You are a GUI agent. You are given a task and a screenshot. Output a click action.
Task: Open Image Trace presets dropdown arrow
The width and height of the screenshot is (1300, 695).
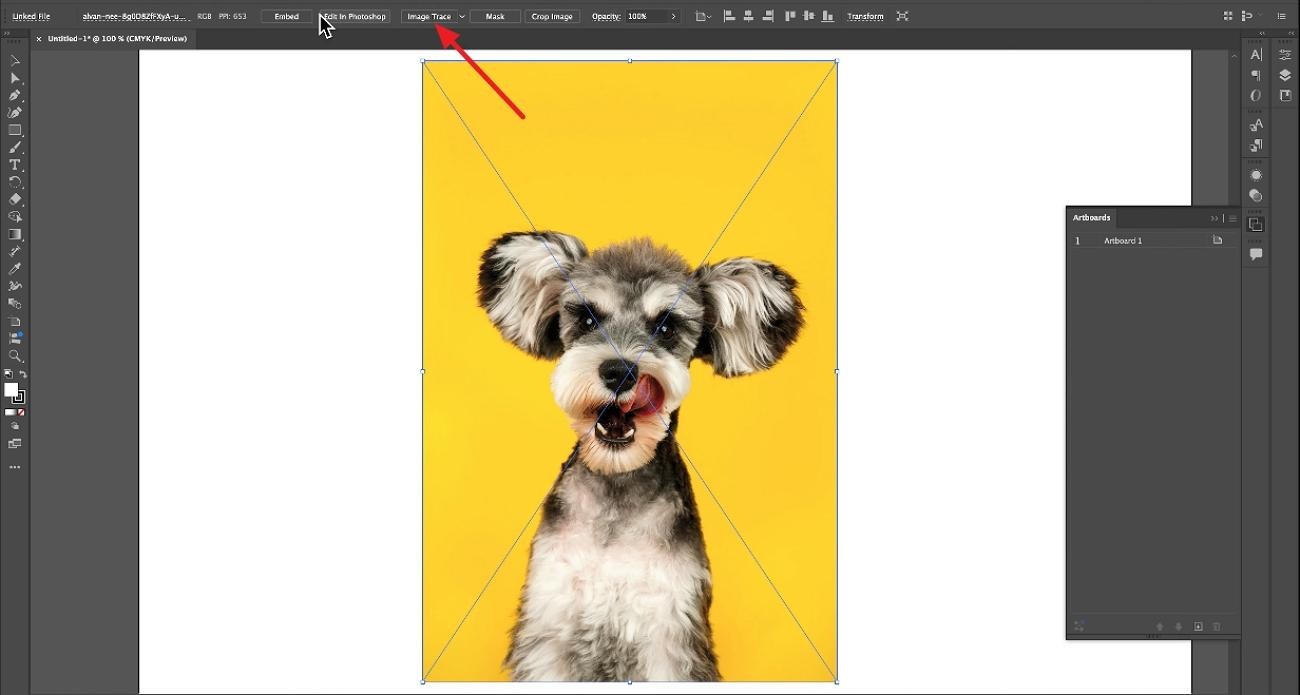462,16
